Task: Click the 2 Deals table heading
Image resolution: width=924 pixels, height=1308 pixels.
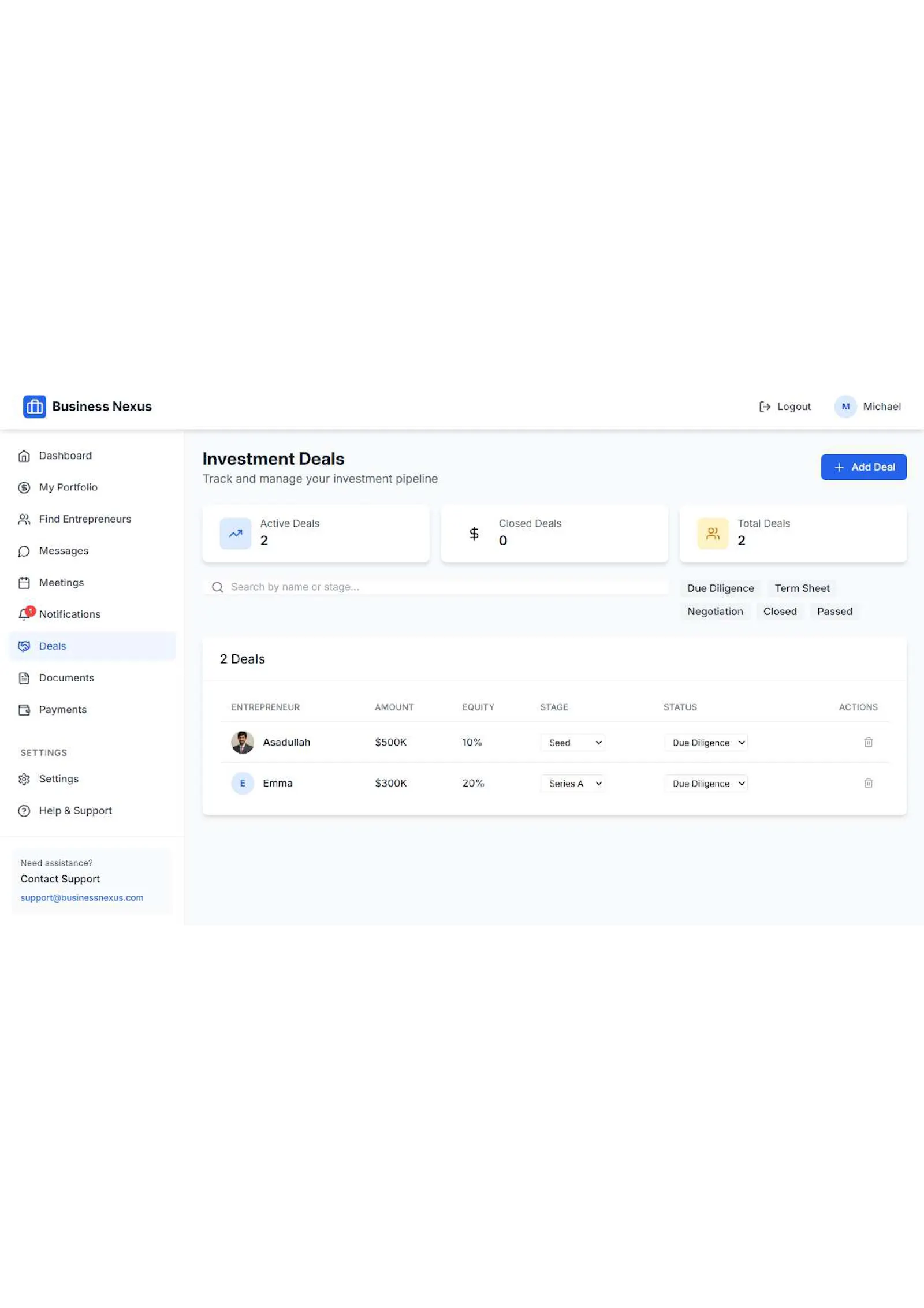Action: (243, 659)
